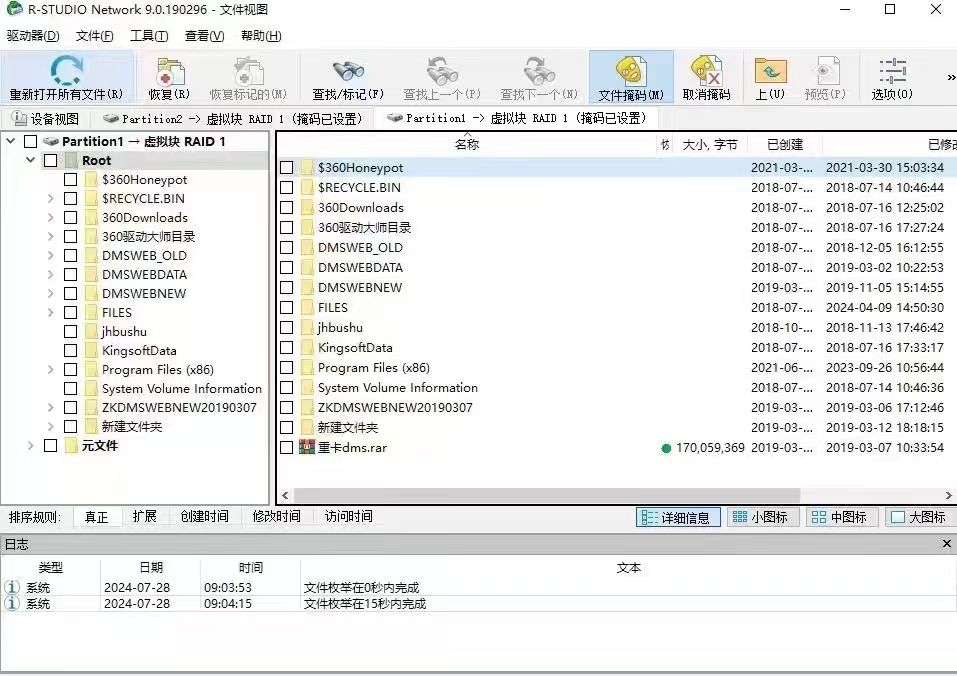Tick Program Files (x86) checkbox in list
Screen dimensions: 957x676
point(287,367)
